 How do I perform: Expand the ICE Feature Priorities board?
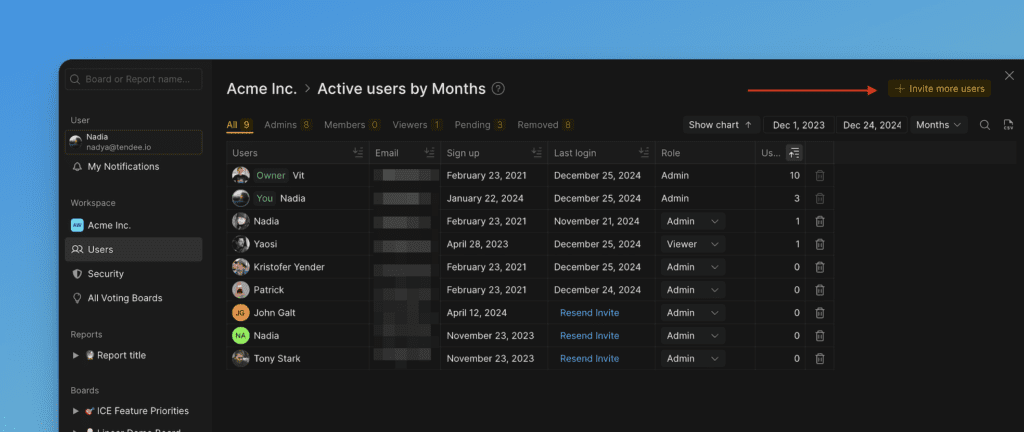(x=76, y=411)
